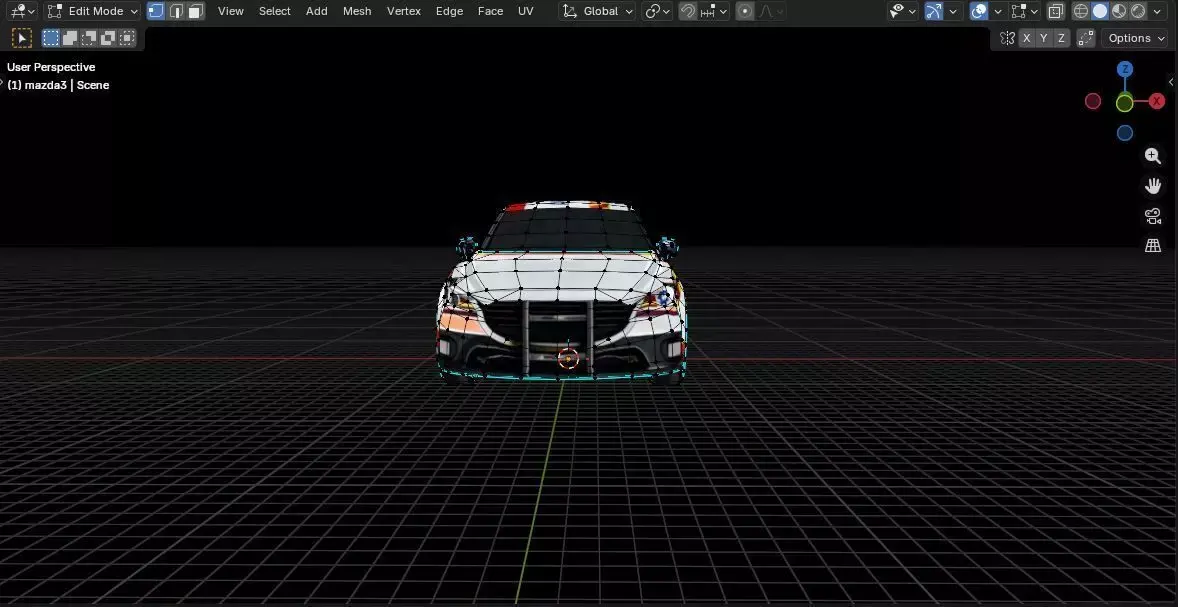Switch to rendered viewport shading
Image resolution: width=1178 pixels, height=607 pixels.
click(x=1138, y=11)
